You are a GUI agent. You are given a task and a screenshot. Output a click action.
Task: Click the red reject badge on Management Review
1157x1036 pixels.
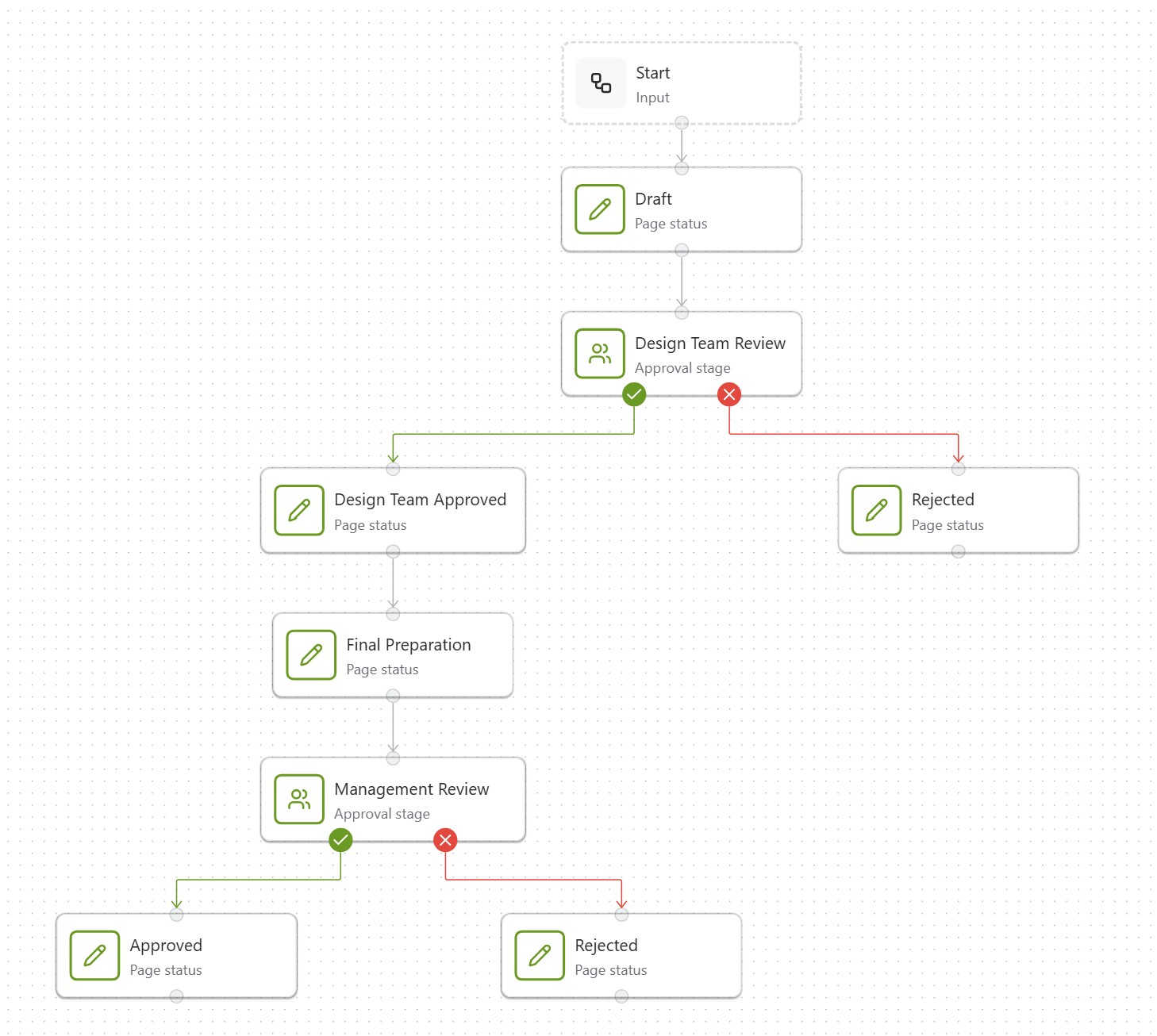click(x=444, y=840)
